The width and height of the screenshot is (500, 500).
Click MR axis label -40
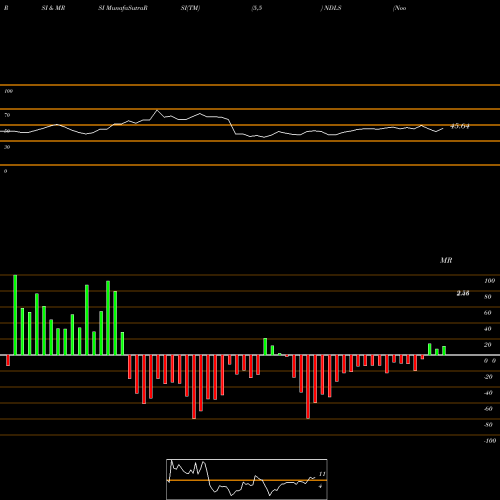click(x=488, y=393)
